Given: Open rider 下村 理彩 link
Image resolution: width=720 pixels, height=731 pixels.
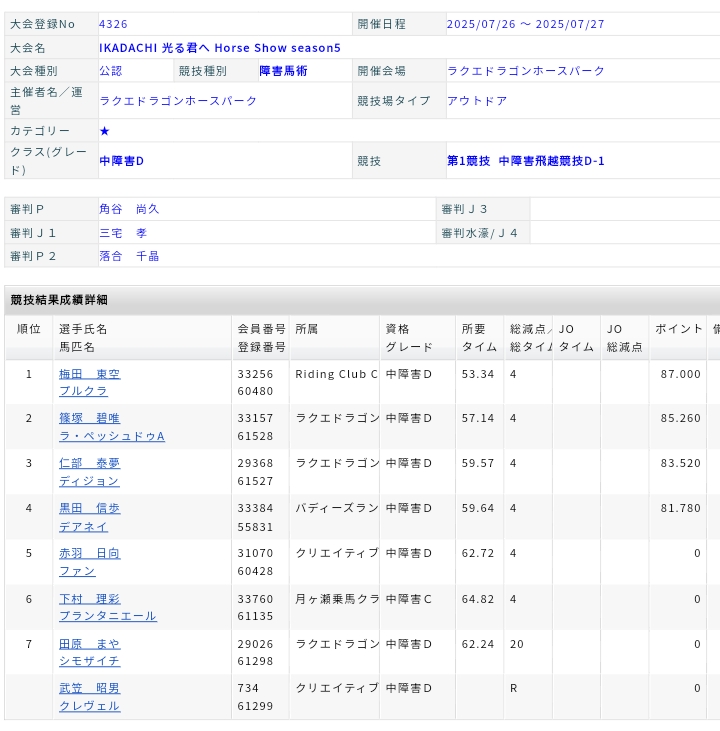Looking at the screenshot, I should (89, 599).
